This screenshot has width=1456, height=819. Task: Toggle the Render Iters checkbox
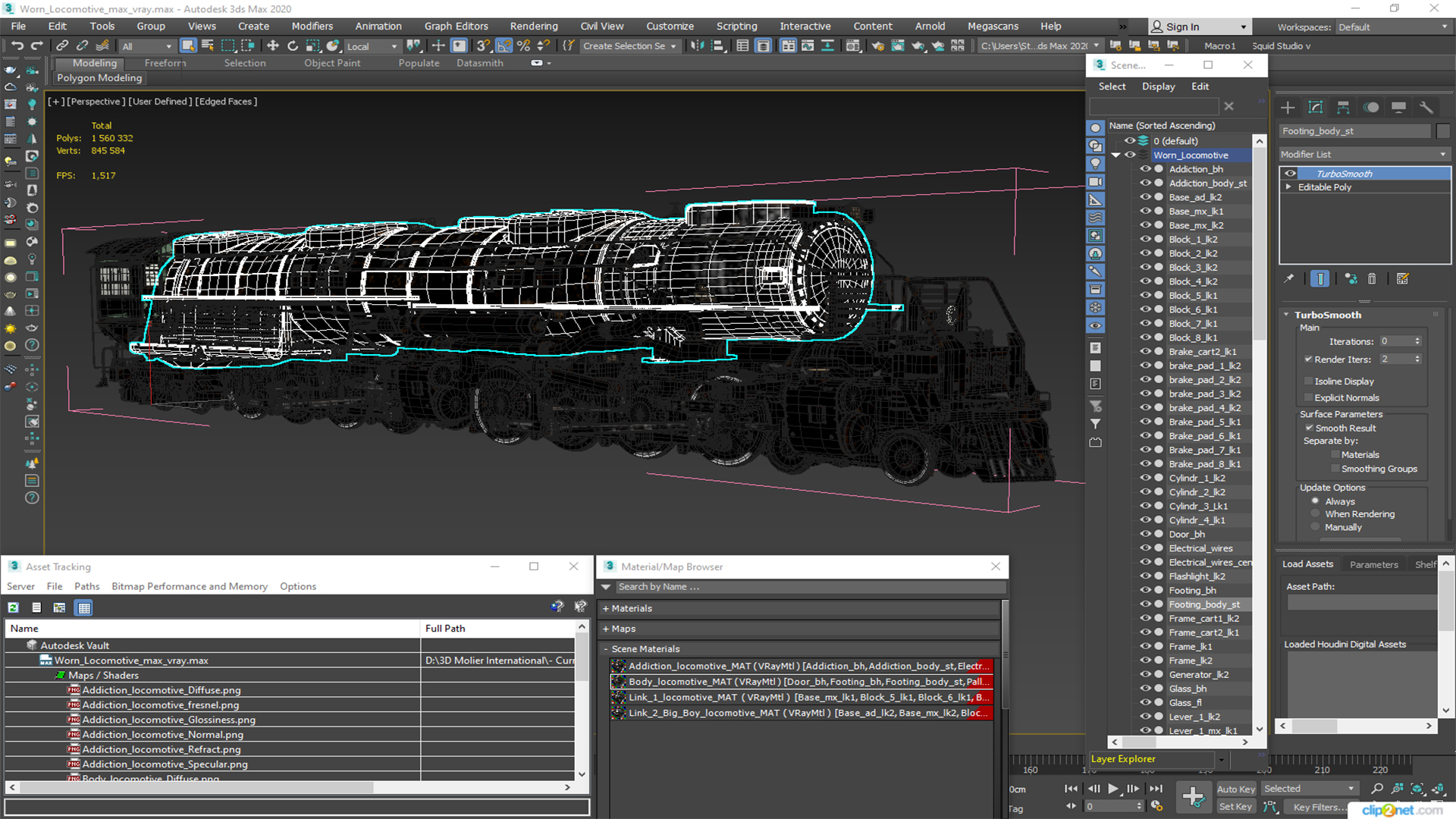[x=1309, y=359]
